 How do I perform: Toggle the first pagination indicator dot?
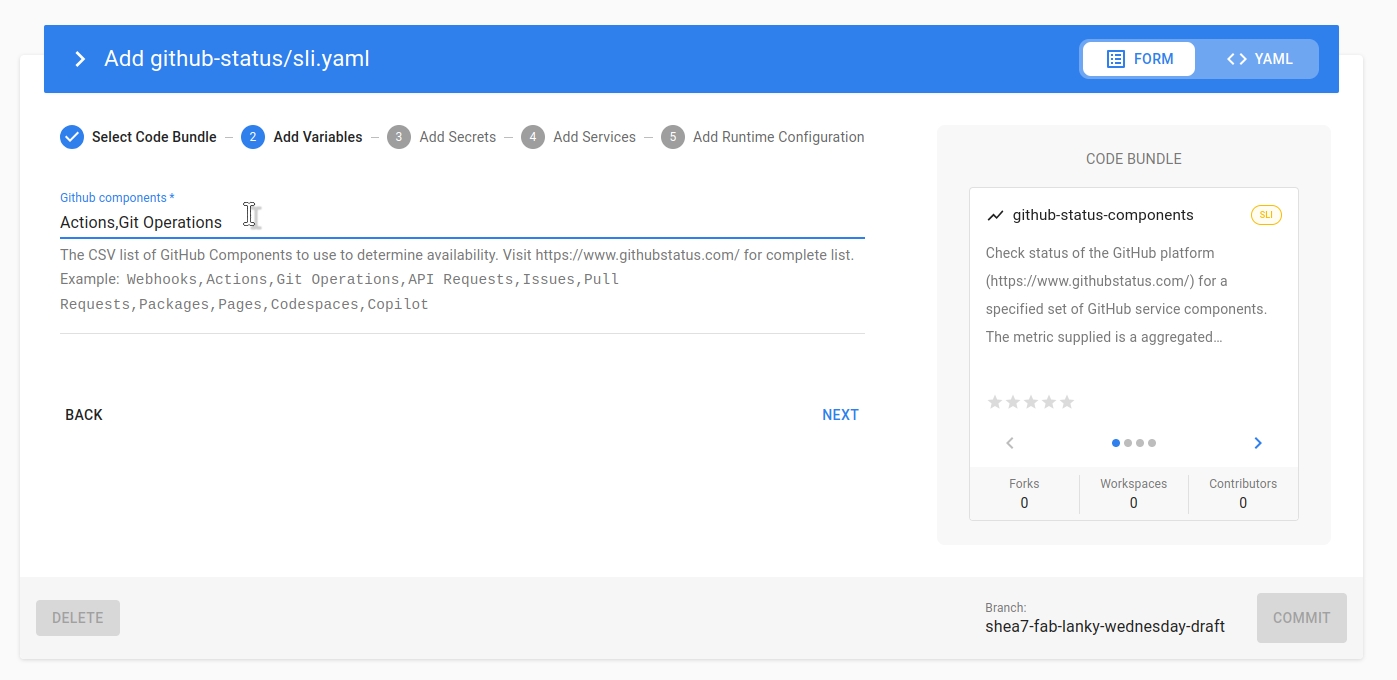click(x=1116, y=443)
